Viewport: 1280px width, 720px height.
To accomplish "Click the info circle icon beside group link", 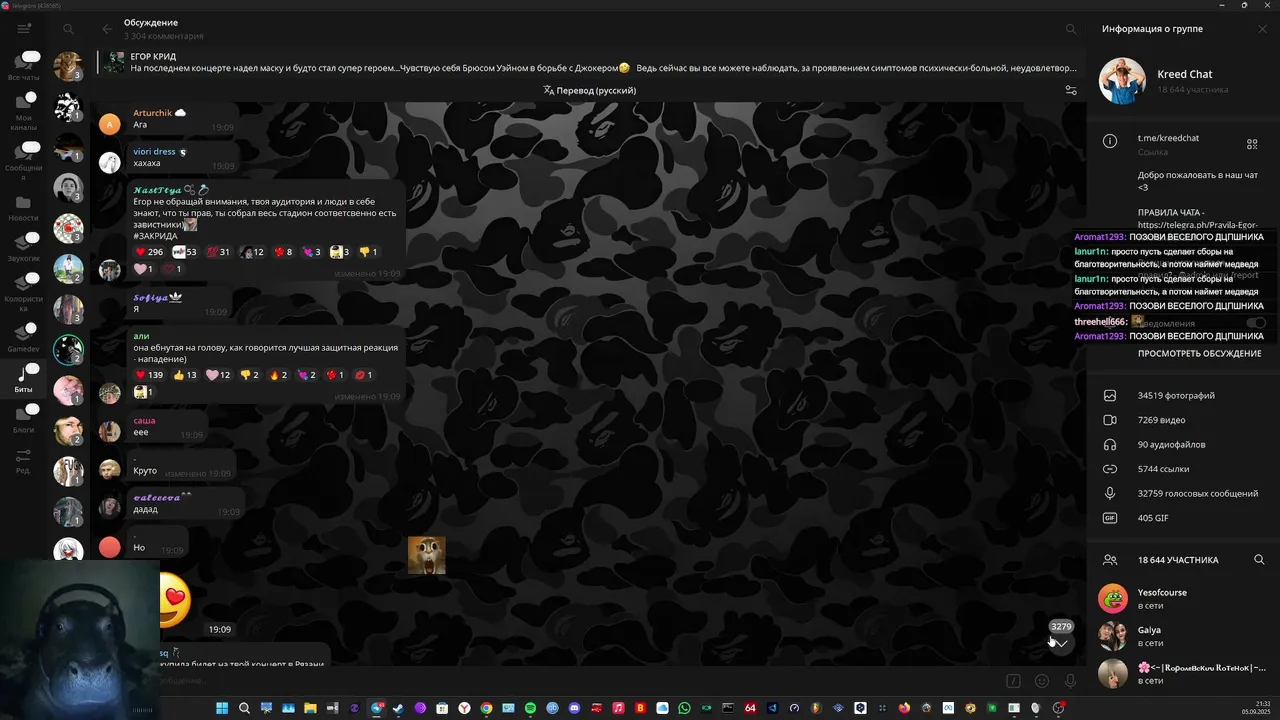I will (1110, 142).
